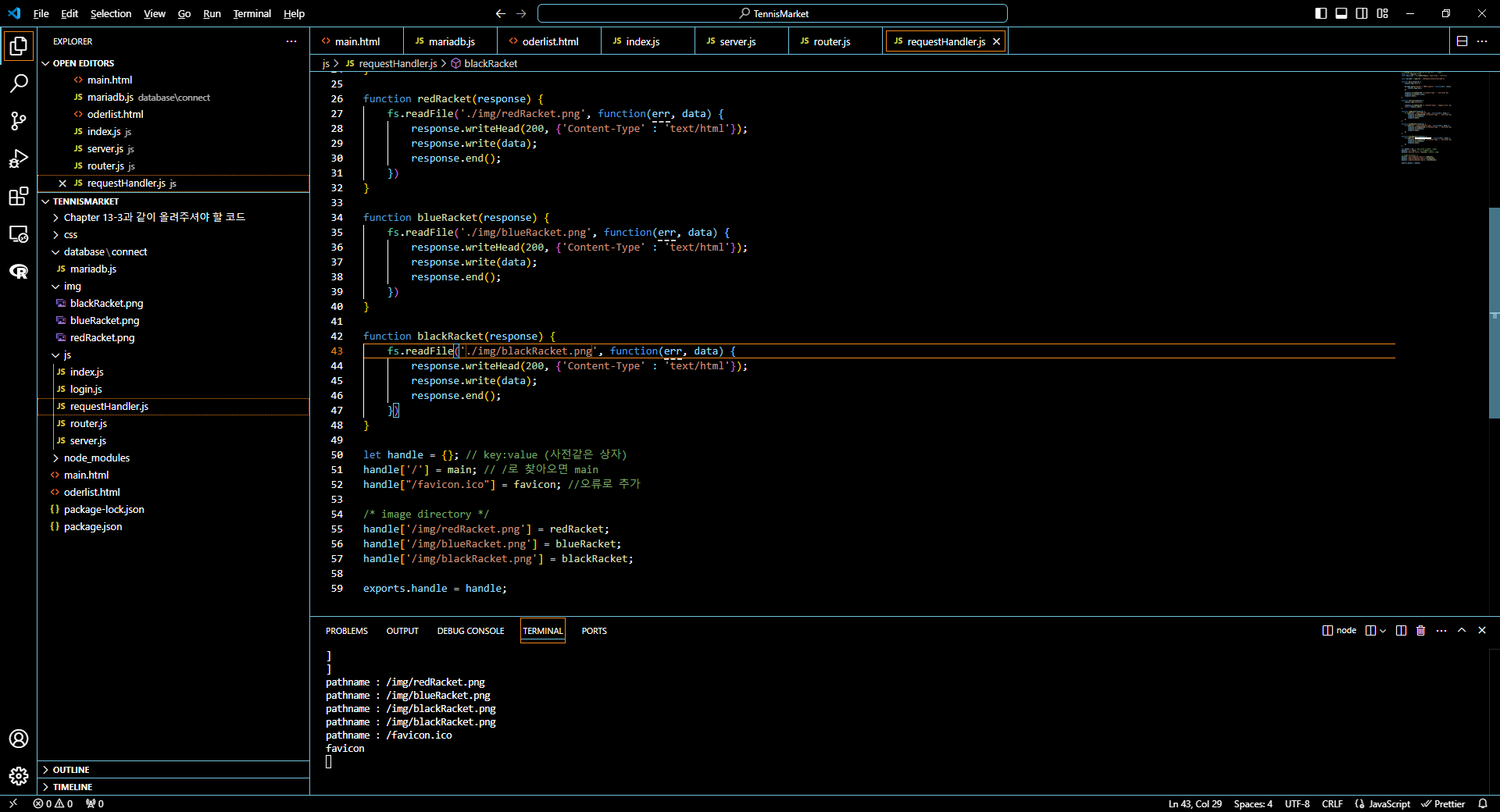Click the code minimap

pos(1428,118)
